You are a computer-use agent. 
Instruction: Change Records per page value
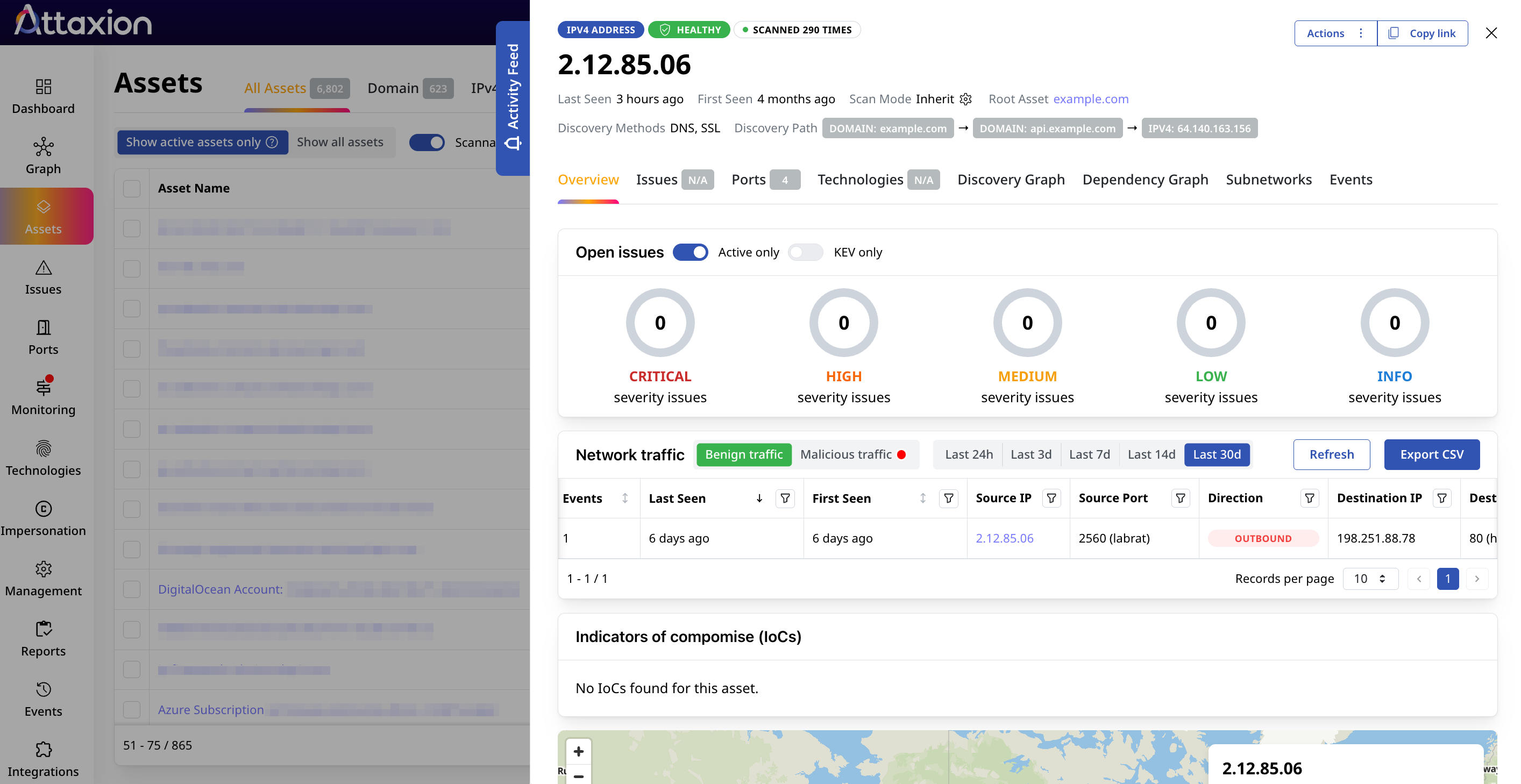(1370, 579)
